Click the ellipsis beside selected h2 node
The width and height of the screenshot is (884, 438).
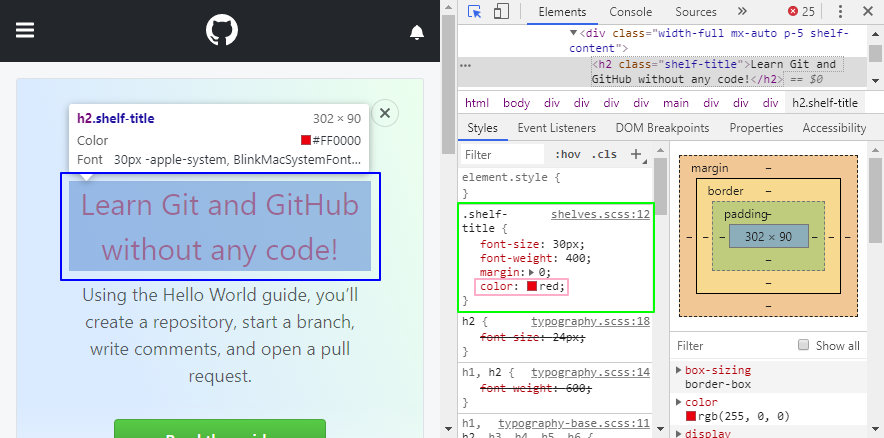465,65
